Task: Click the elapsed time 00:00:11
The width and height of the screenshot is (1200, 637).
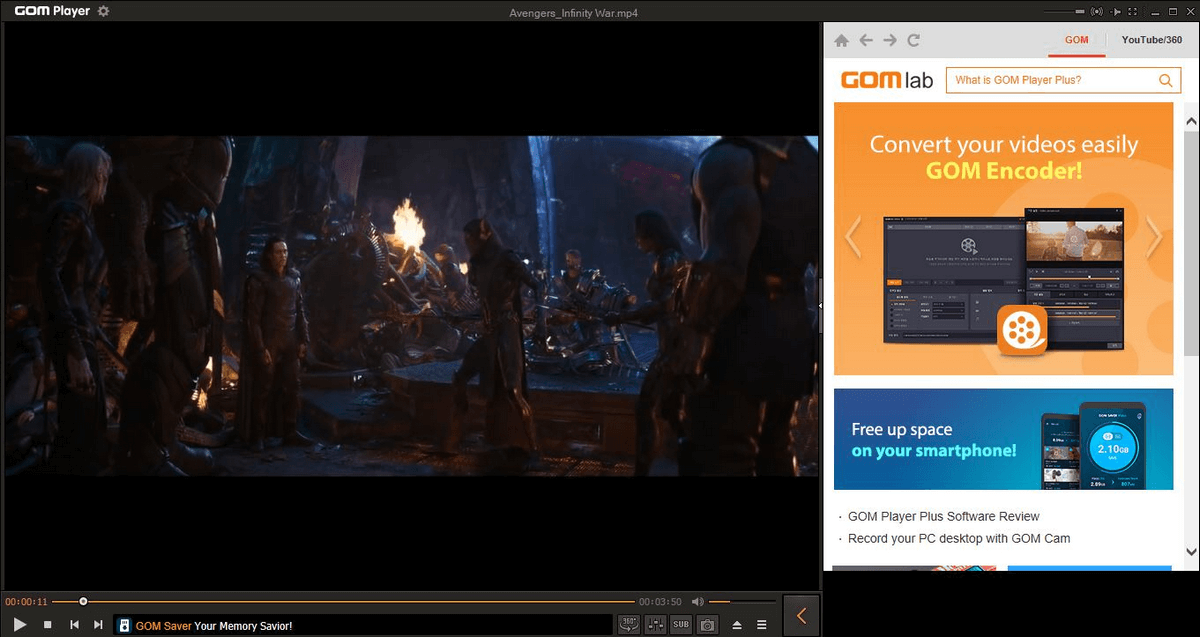Action: [x=26, y=602]
